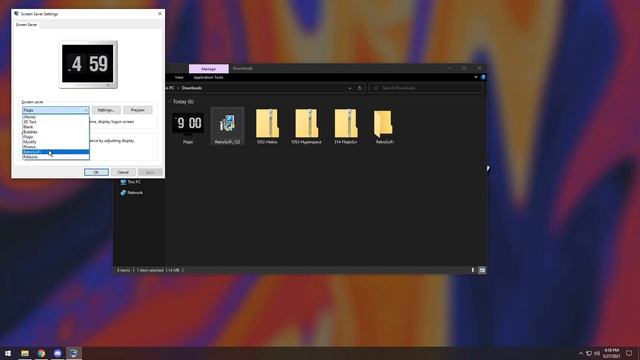Show hidden system tray icons
This screenshot has width=640, height=360.
tap(581, 353)
